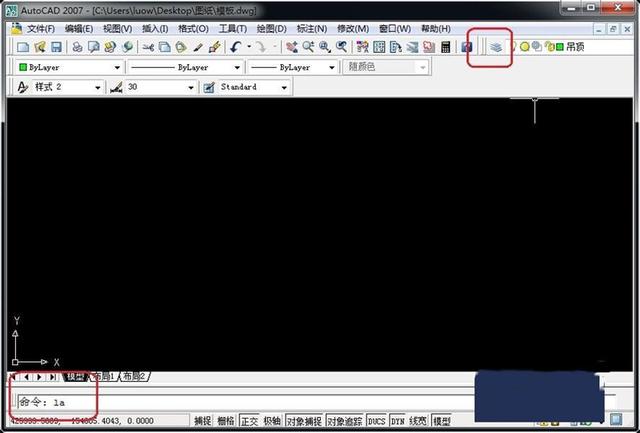Click the Open file icon in toolbar
640x433 pixels.
[x=40, y=47]
